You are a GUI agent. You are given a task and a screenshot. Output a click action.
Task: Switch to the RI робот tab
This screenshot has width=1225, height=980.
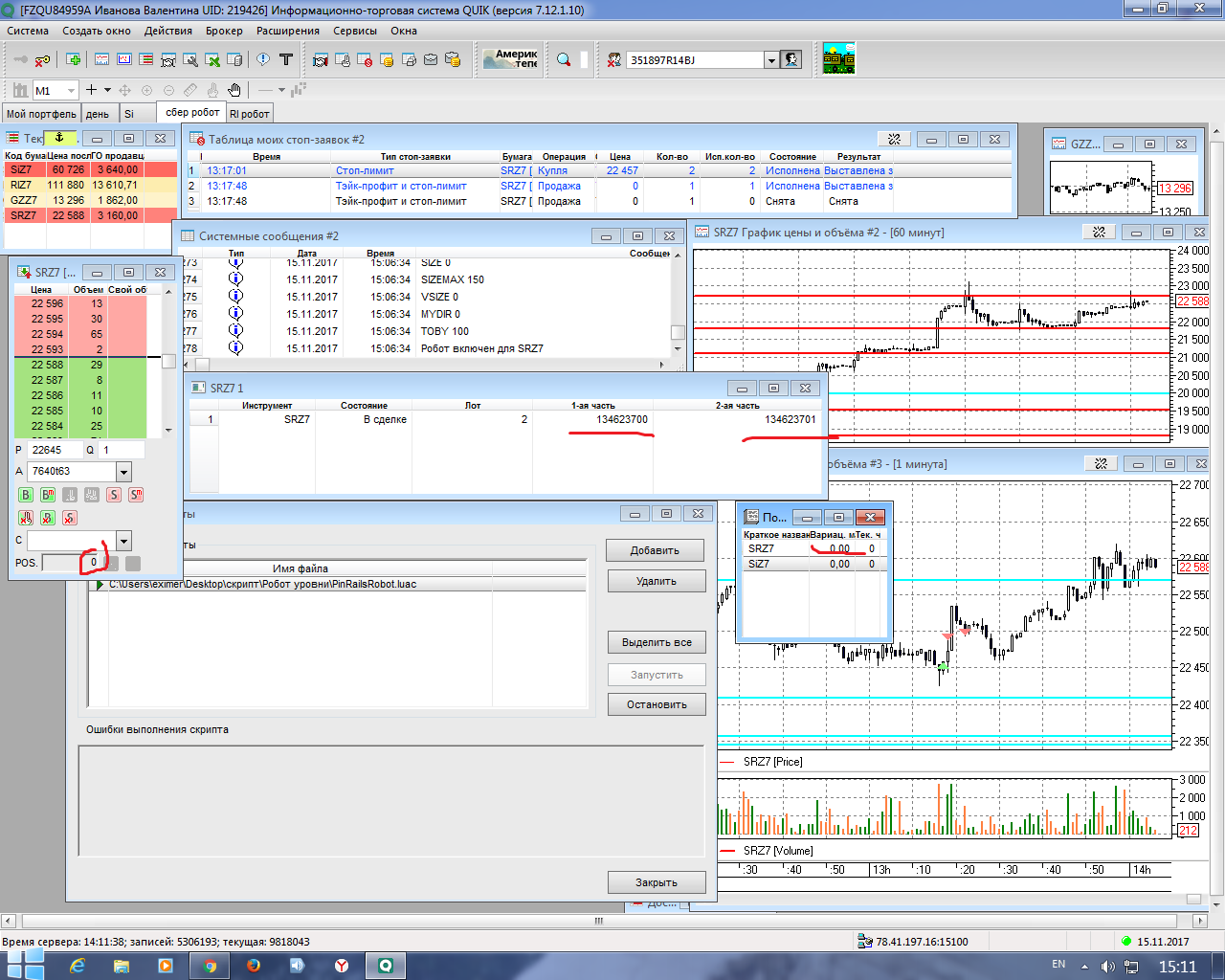(249, 114)
